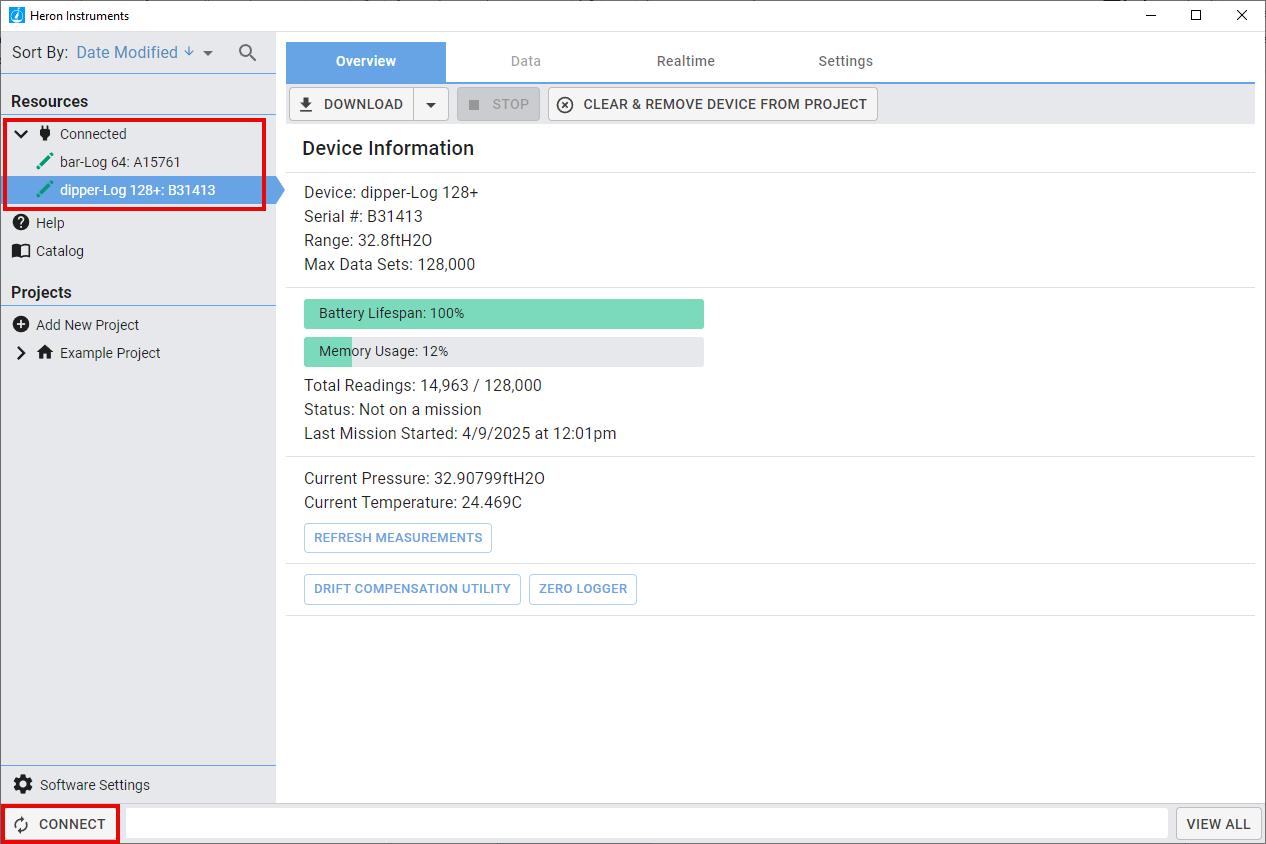Click the home icon of Example Project
1266x844 pixels.
pyautogui.click(x=45, y=352)
